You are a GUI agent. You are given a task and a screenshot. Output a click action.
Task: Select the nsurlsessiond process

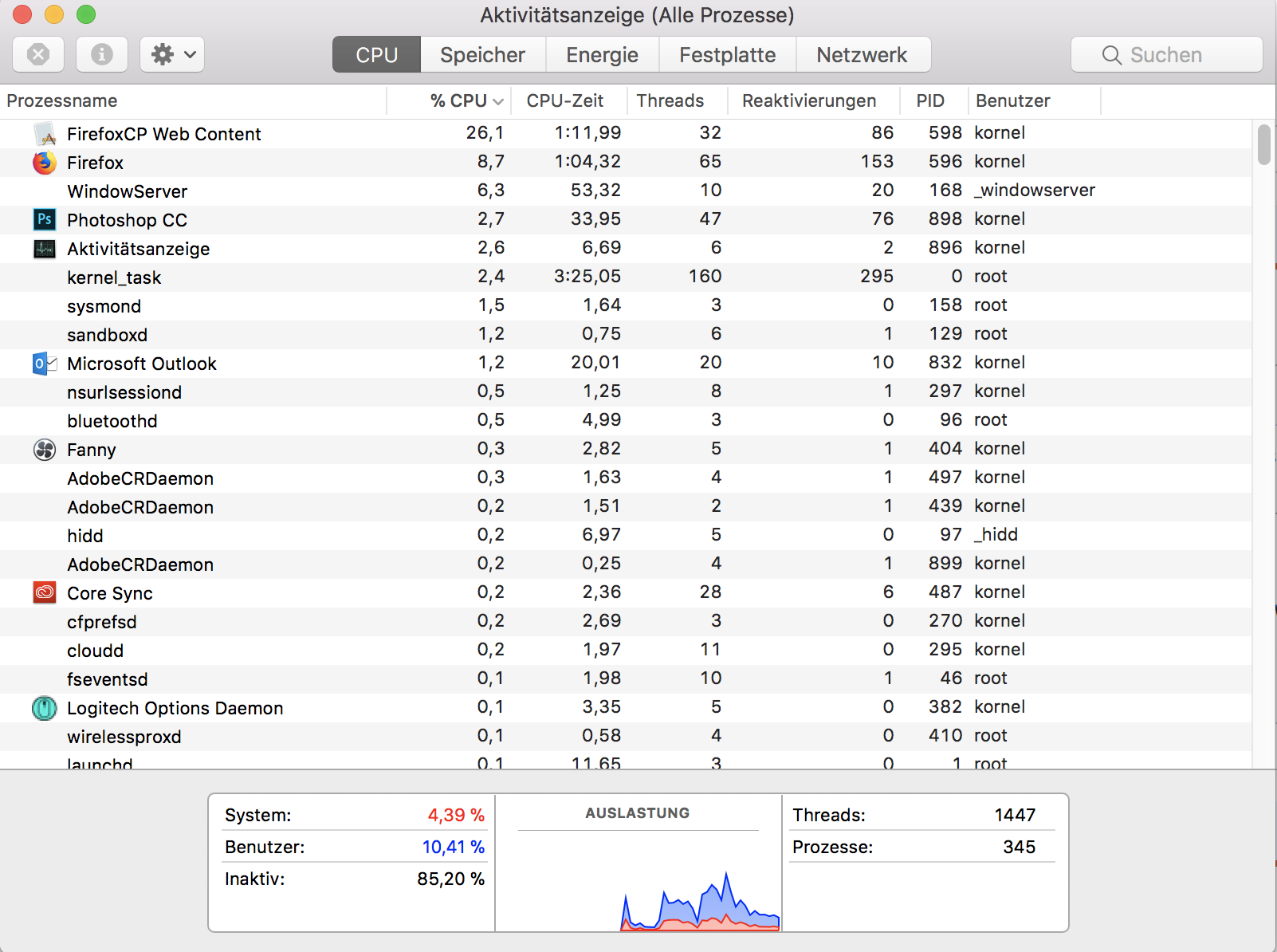[x=626, y=392]
